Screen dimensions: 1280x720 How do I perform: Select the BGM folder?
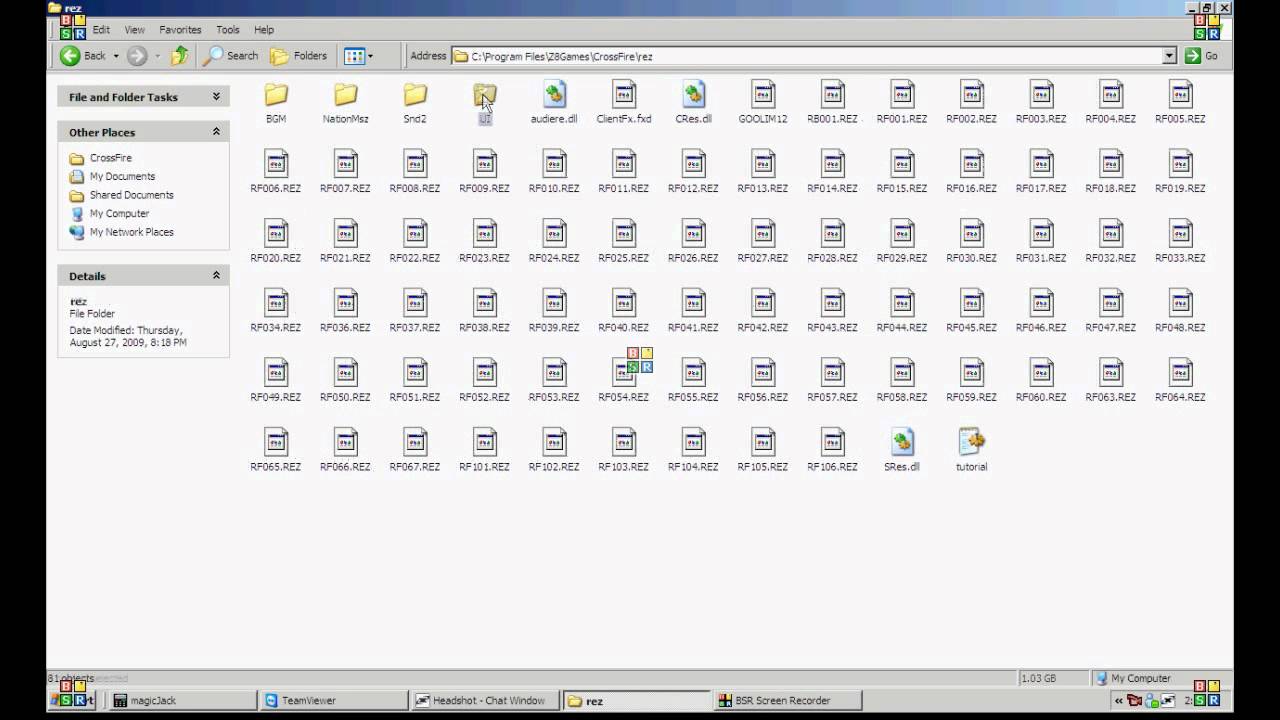pyautogui.click(x=276, y=103)
